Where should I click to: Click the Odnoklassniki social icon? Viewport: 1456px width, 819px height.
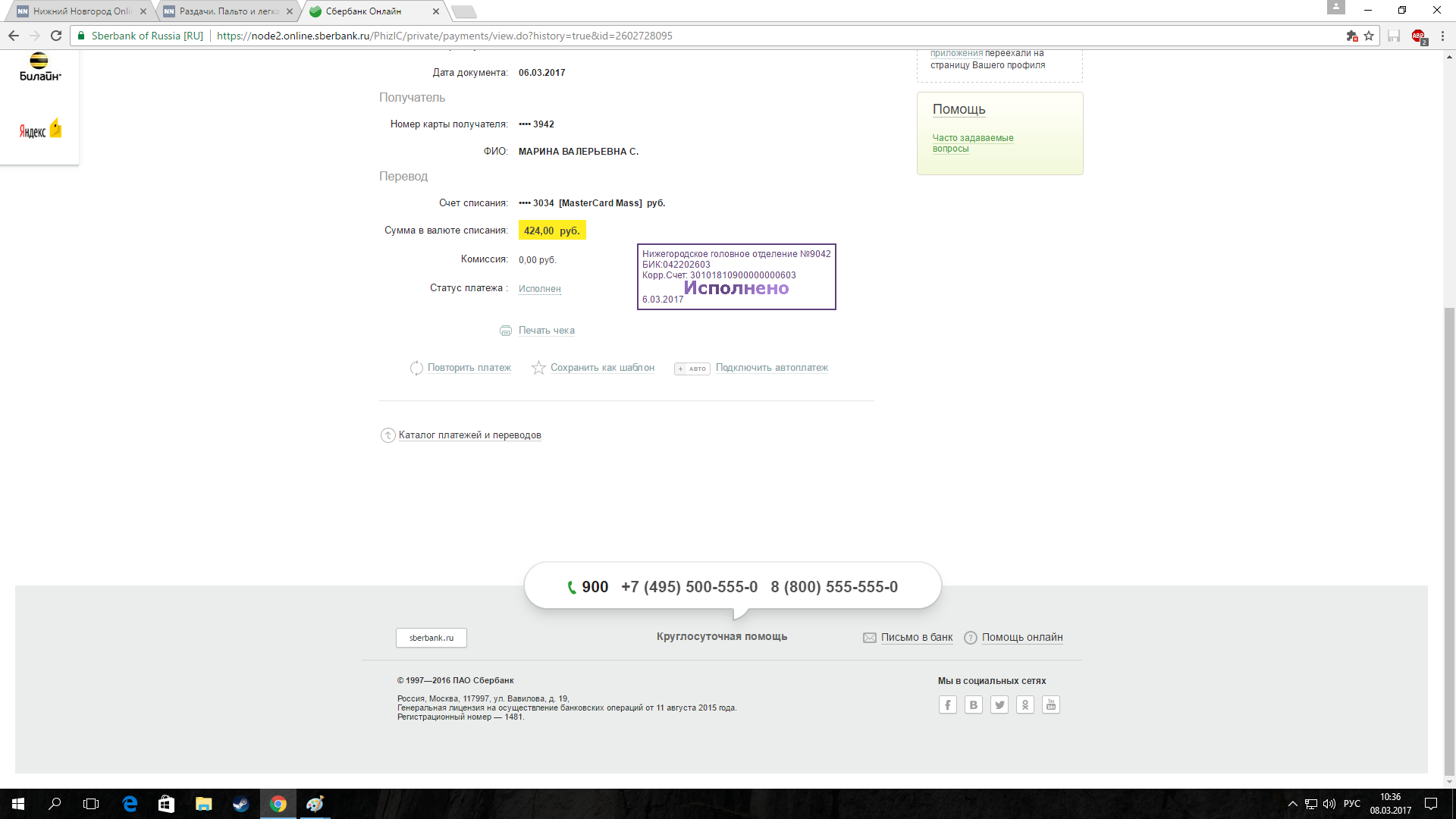pos(1025,705)
